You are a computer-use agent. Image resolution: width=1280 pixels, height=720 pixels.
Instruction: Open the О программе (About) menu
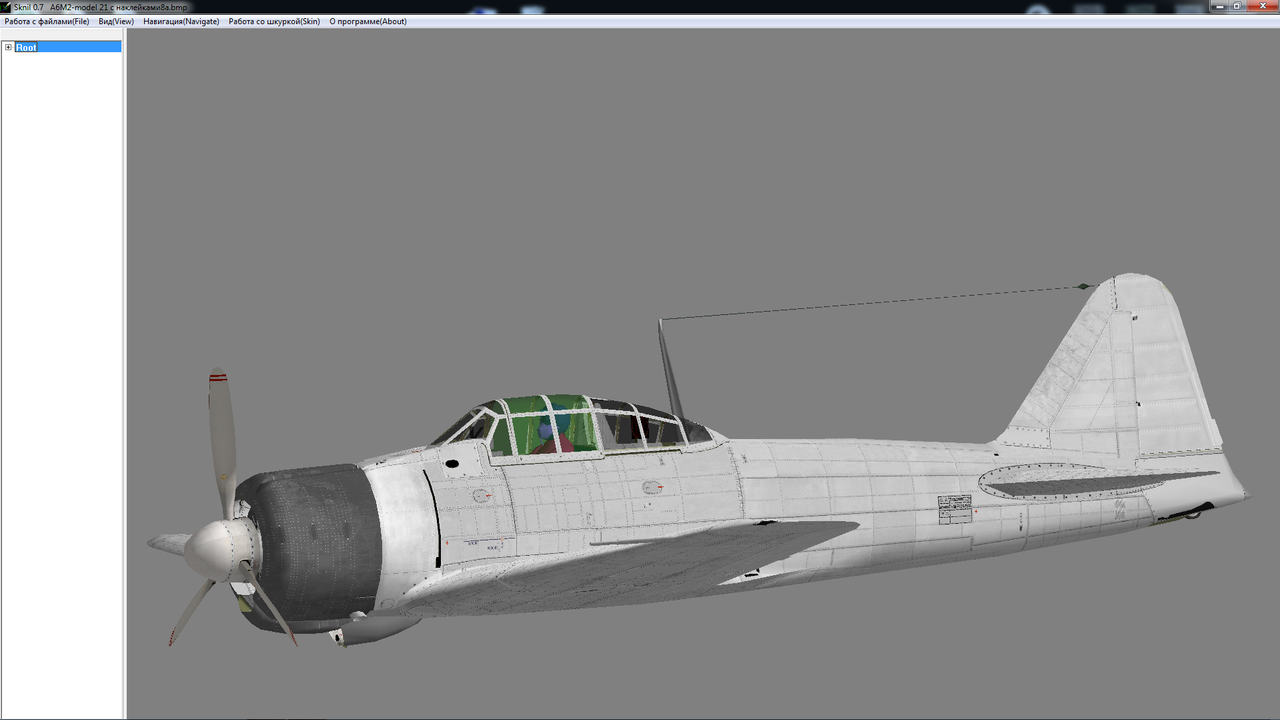[x=368, y=21]
